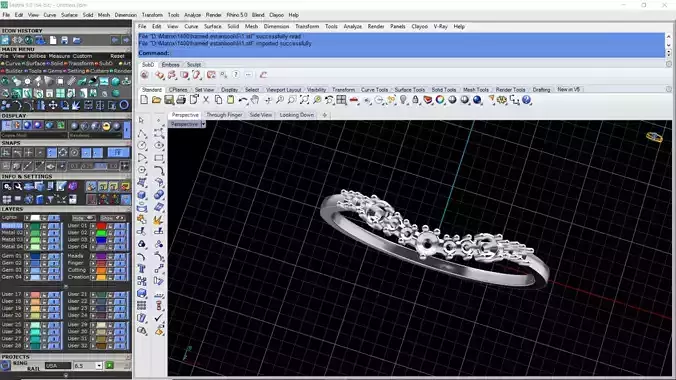This screenshot has width=676, height=380.
Task: Click the red color swatch of User 01
Action: point(101,226)
